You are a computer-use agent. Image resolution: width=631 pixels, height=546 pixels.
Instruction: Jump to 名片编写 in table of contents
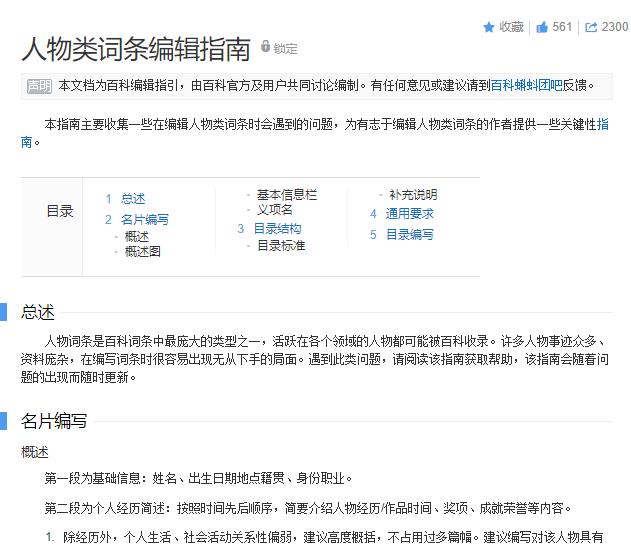pos(145,220)
